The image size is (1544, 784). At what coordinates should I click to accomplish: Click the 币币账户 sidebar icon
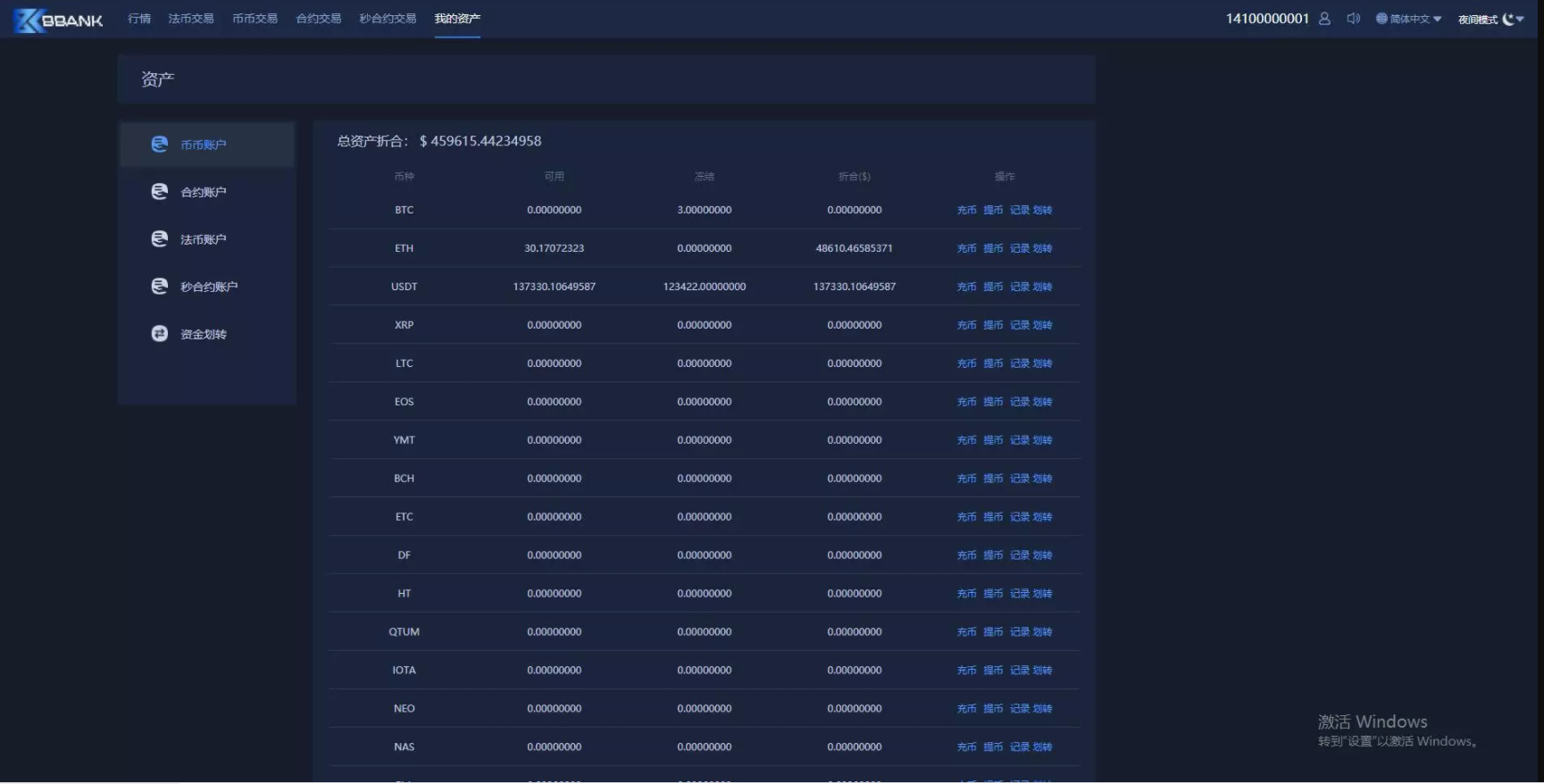[160, 144]
